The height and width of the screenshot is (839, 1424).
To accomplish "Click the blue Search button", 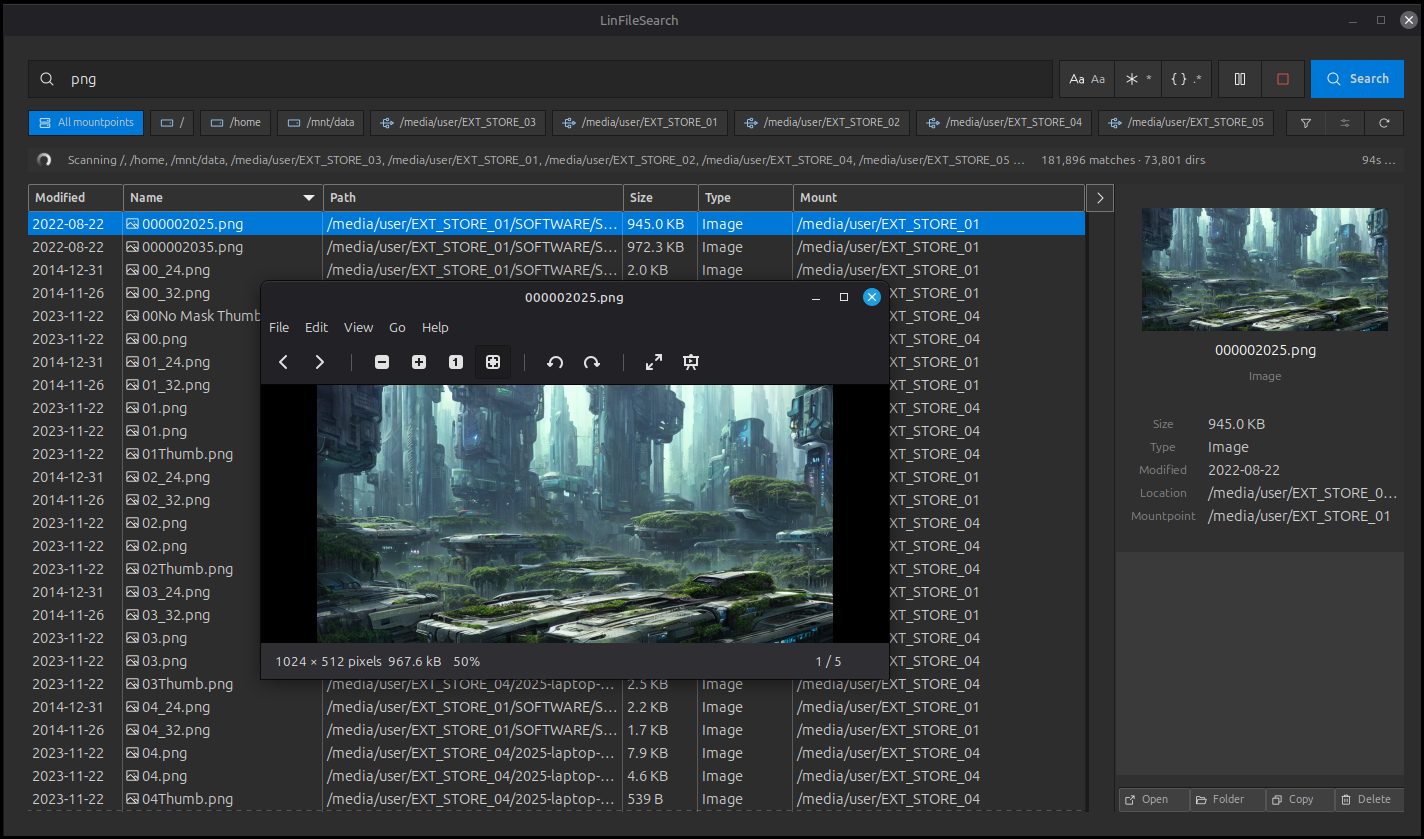I will click(1357, 79).
